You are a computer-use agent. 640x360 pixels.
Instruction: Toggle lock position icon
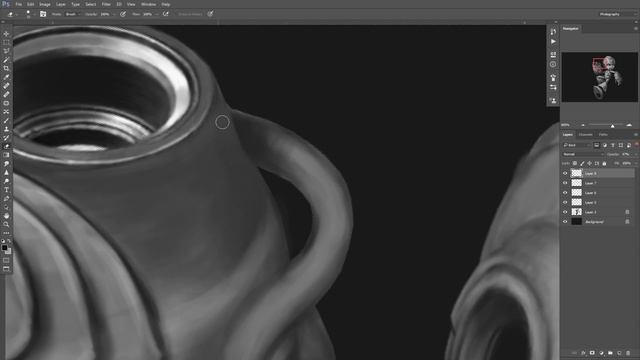coord(589,163)
